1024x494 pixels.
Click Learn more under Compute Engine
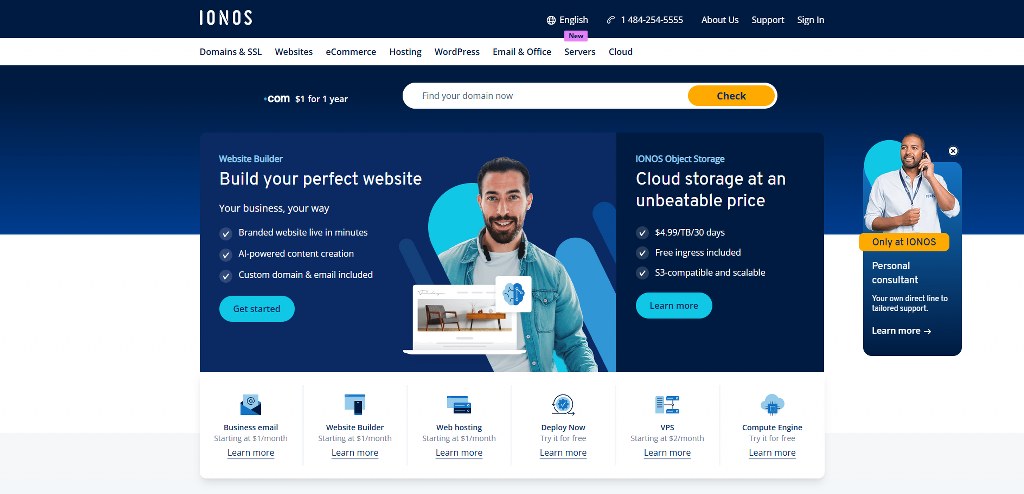pos(772,453)
